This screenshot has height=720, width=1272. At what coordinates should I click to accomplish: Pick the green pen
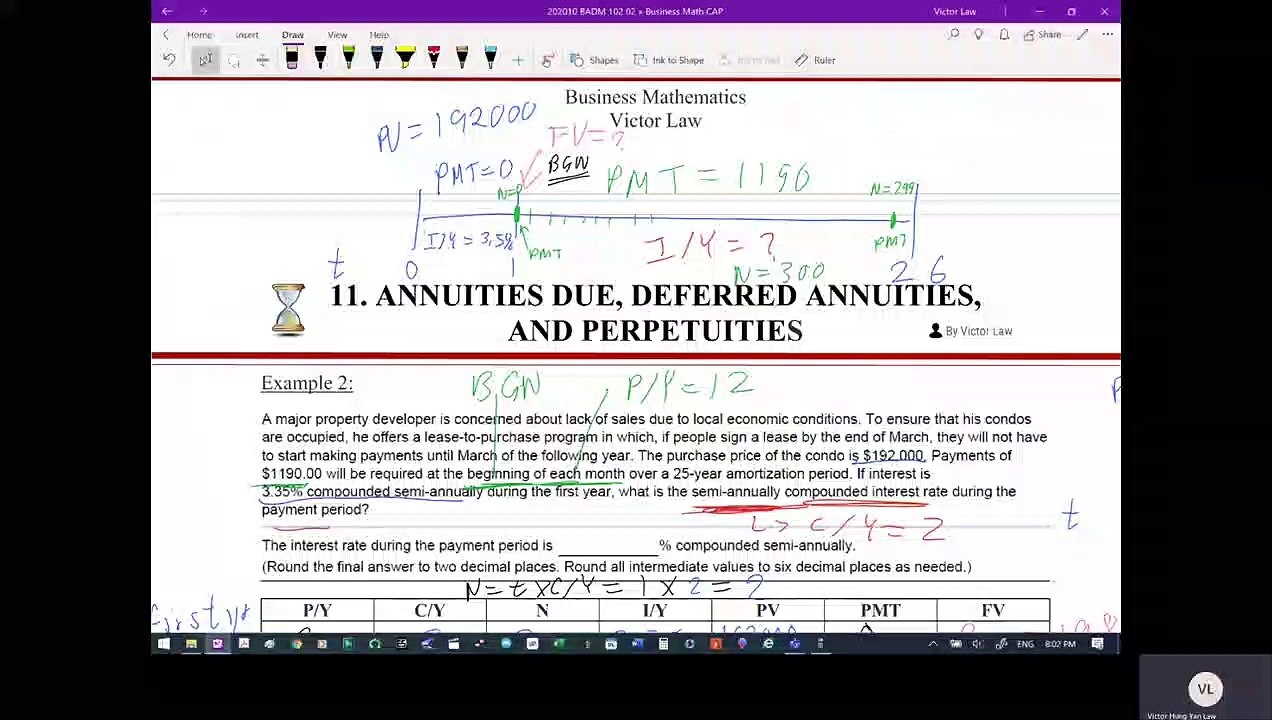coord(348,59)
